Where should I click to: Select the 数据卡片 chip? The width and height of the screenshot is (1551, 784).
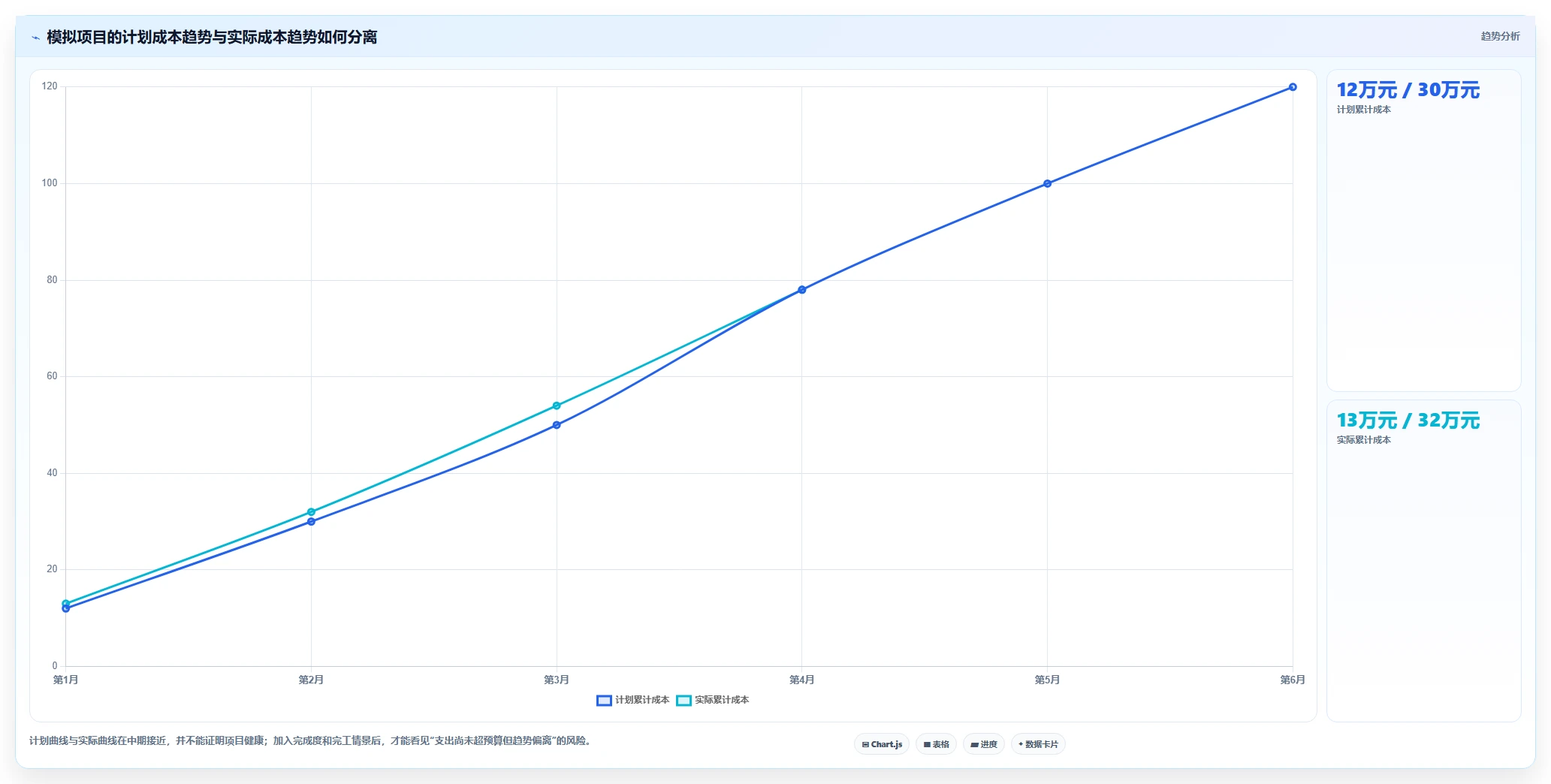(1038, 744)
